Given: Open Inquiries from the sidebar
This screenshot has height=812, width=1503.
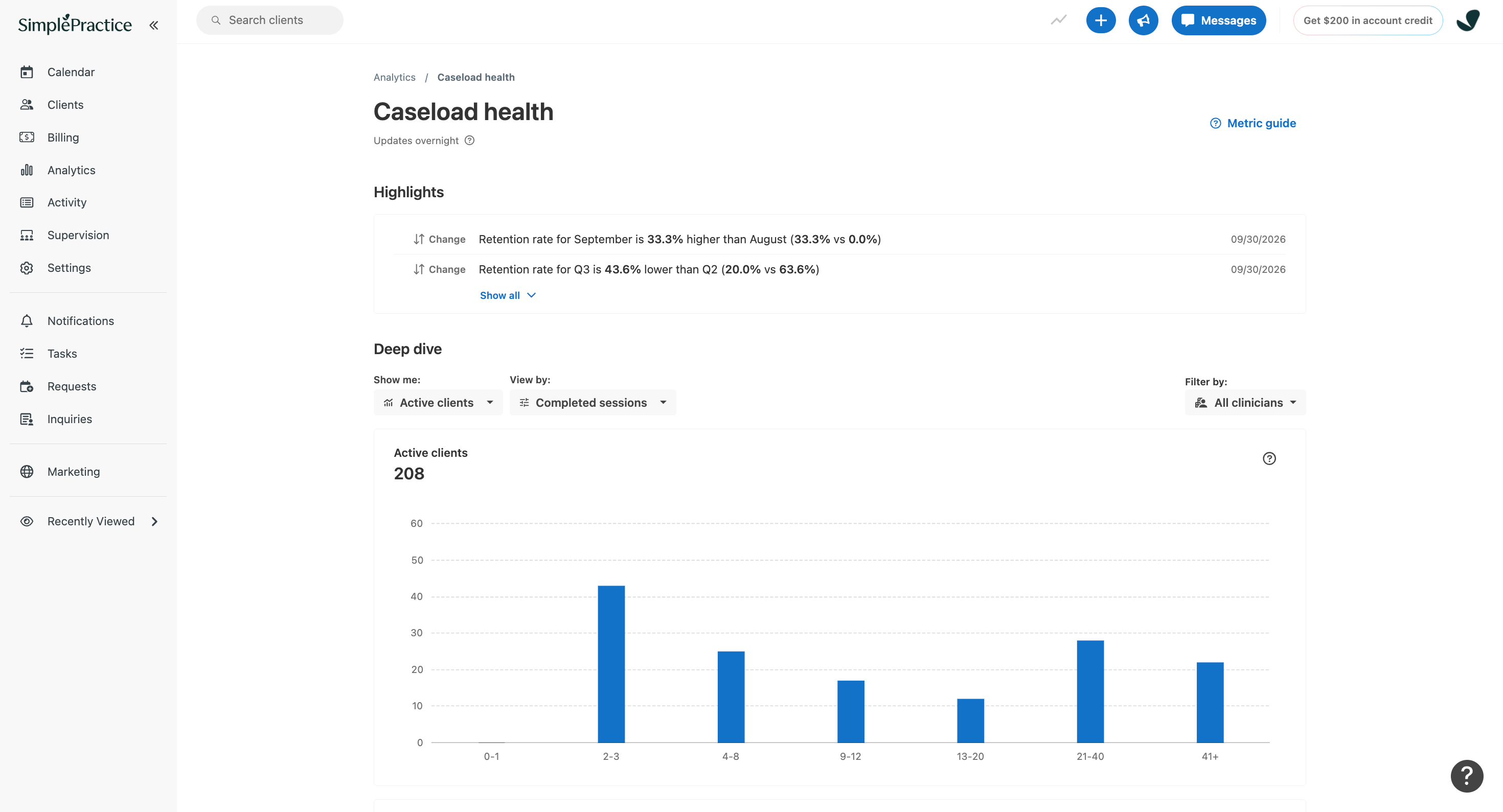Looking at the screenshot, I should [70, 419].
